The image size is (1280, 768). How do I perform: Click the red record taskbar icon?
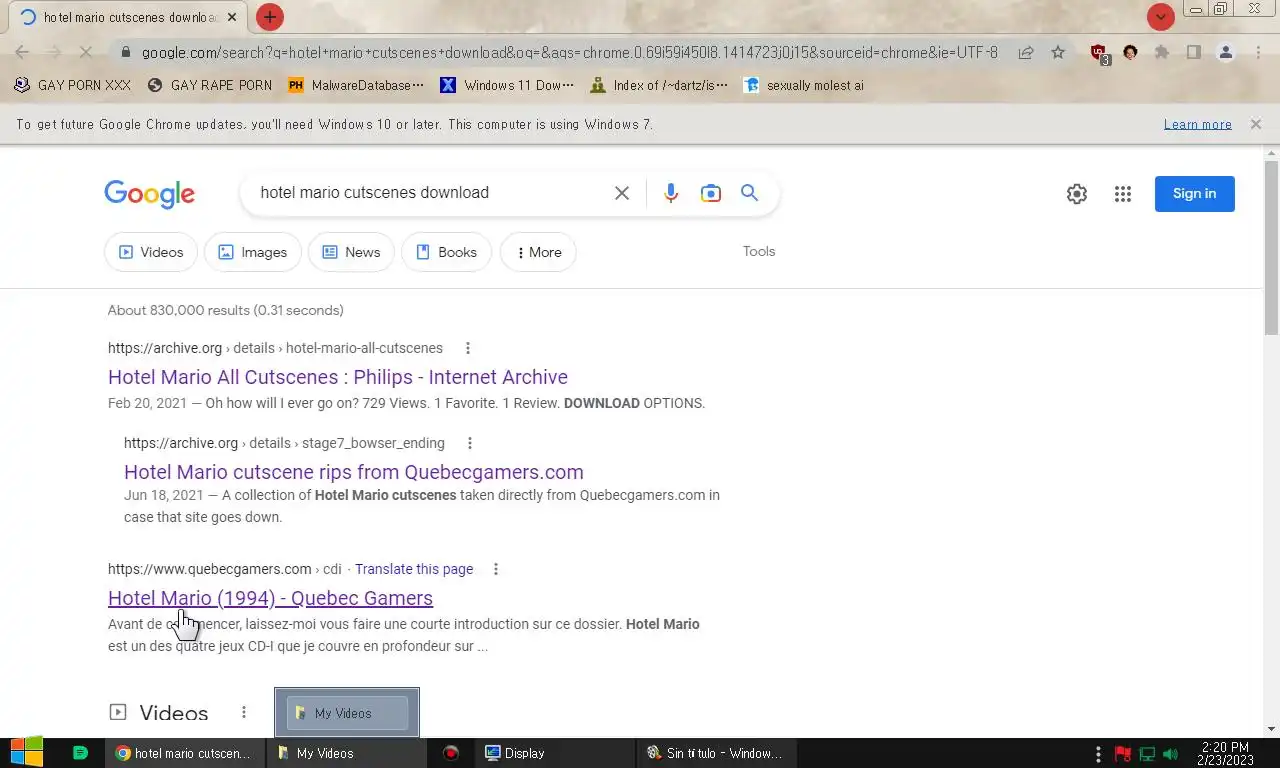pos(451,753)
